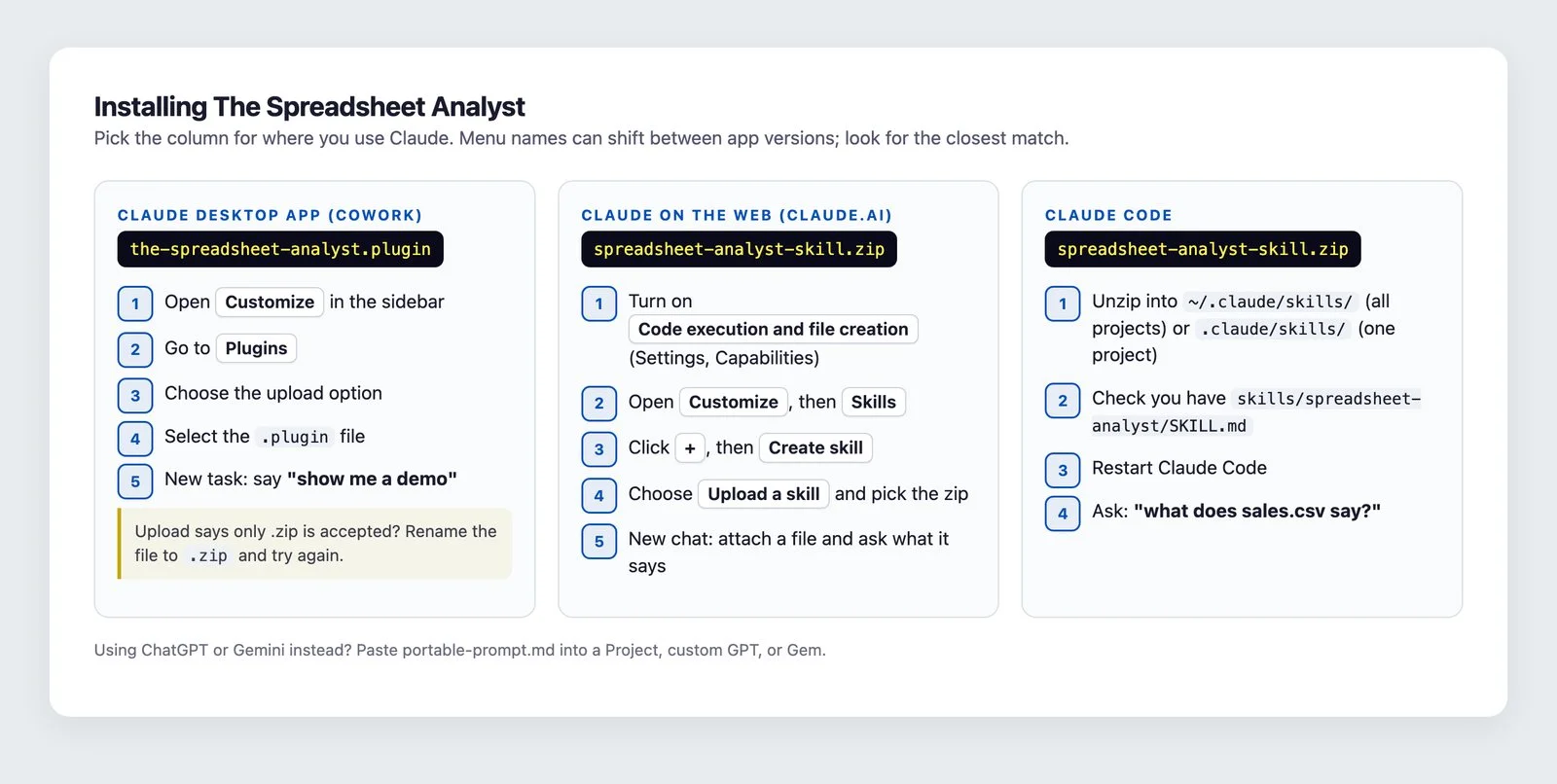The height and width of the screenshot is (784, 1557).
Task: Click 'New chat: attach a file' step text
Action: coord(788,552)
